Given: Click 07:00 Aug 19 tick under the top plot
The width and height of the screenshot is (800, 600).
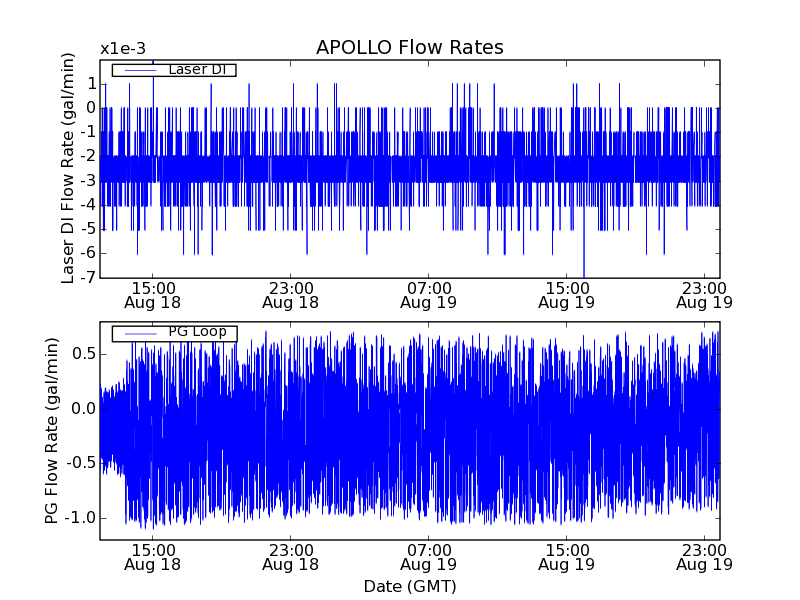Looking at the screenshot, I should tap(428, 294).
